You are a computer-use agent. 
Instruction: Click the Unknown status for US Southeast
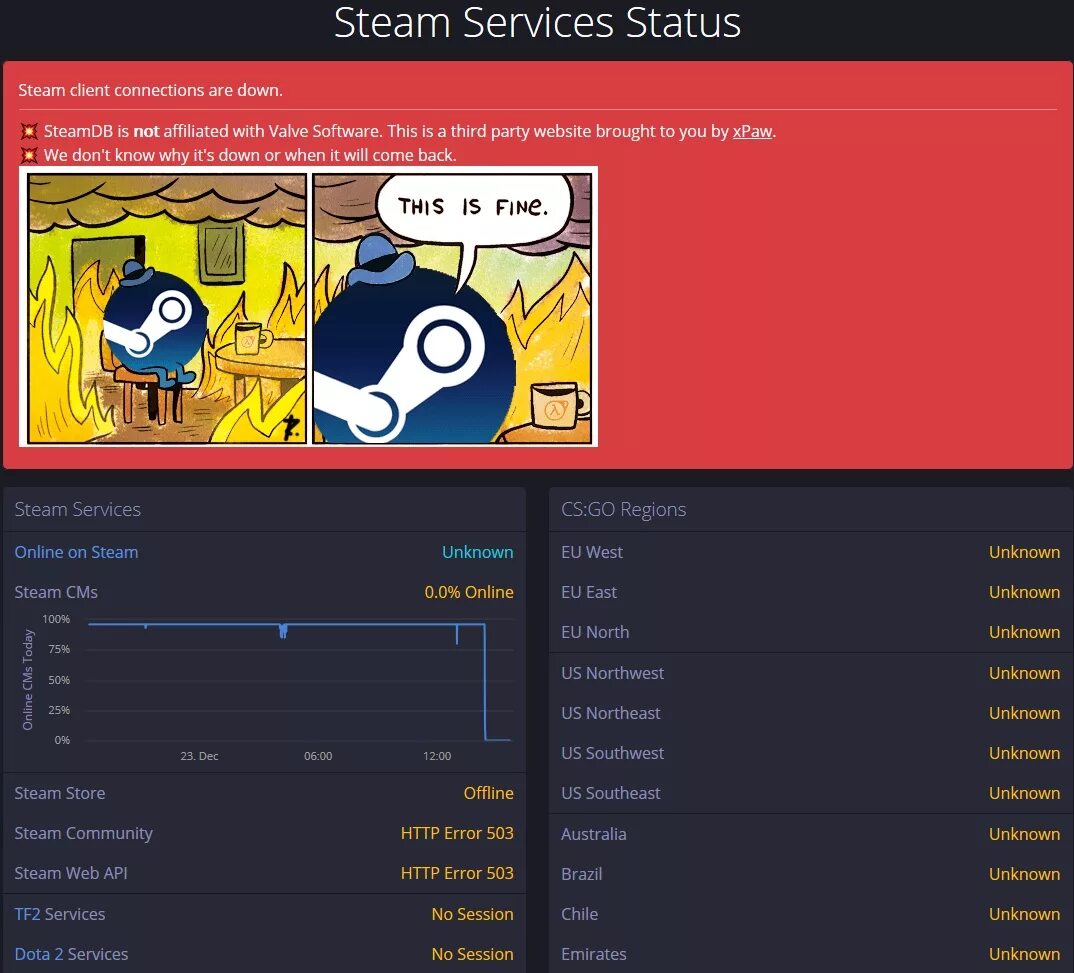tap(1024, 793)
